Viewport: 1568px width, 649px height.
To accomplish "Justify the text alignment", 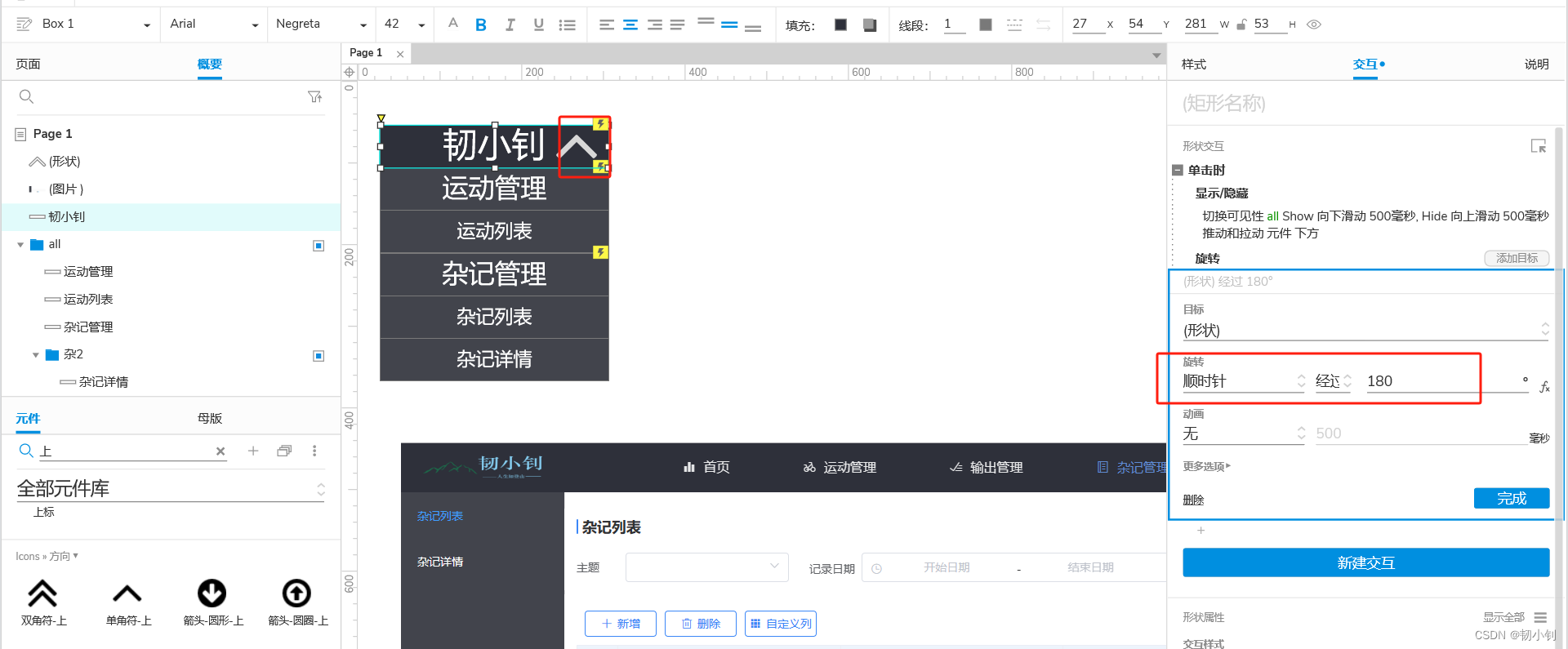I will coord(678,24).
